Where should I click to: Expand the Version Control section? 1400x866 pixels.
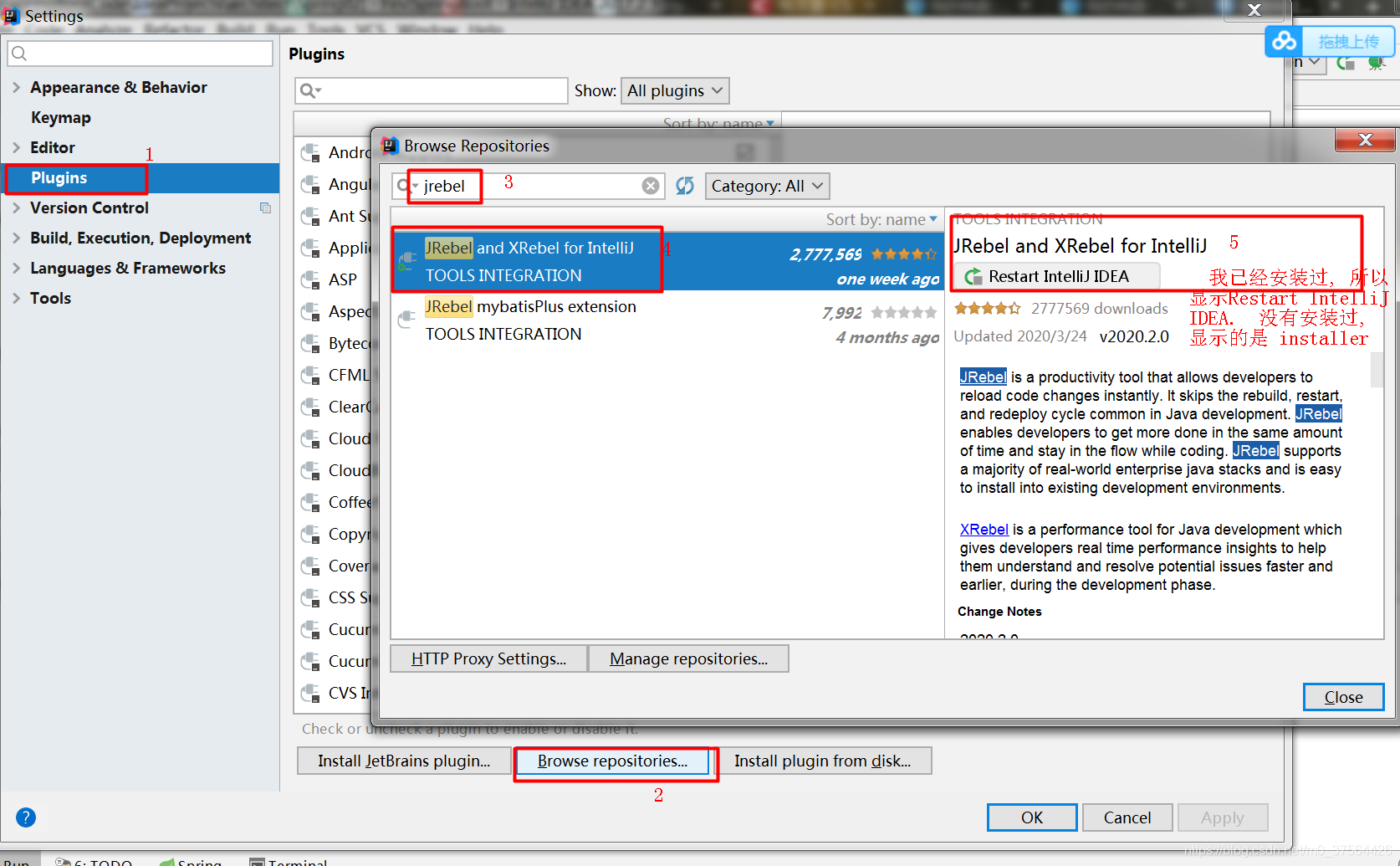pyautogui.click(x=17, y=208)
